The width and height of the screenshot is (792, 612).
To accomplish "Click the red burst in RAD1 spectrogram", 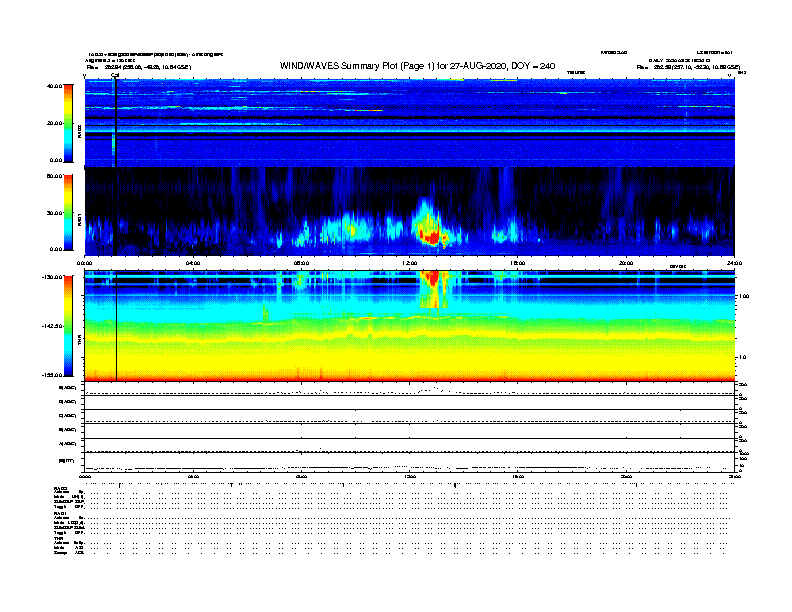I will pos(430,236).
